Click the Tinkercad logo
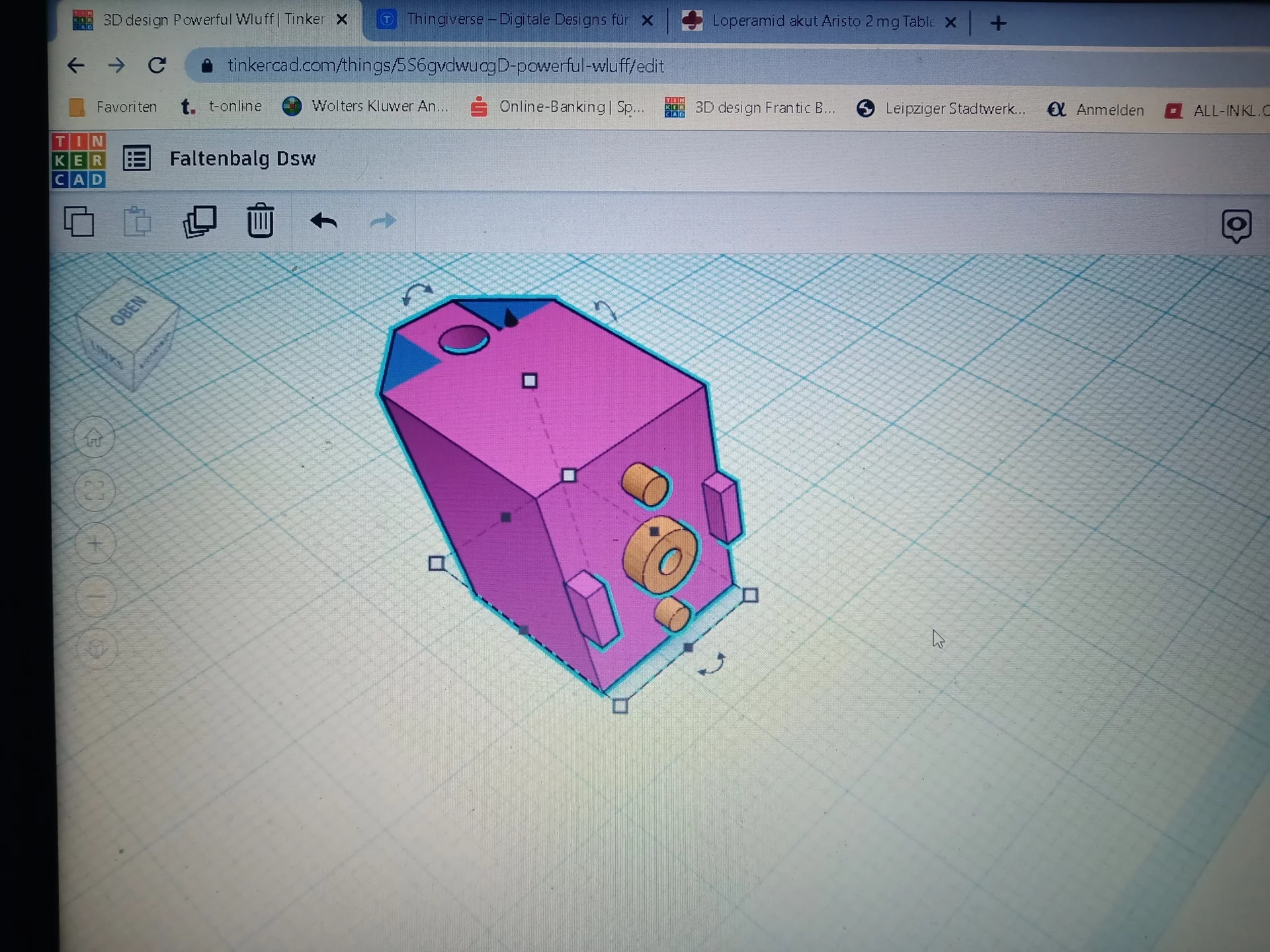The height and width of the screenshot is (952, 1270). [79, 160]
